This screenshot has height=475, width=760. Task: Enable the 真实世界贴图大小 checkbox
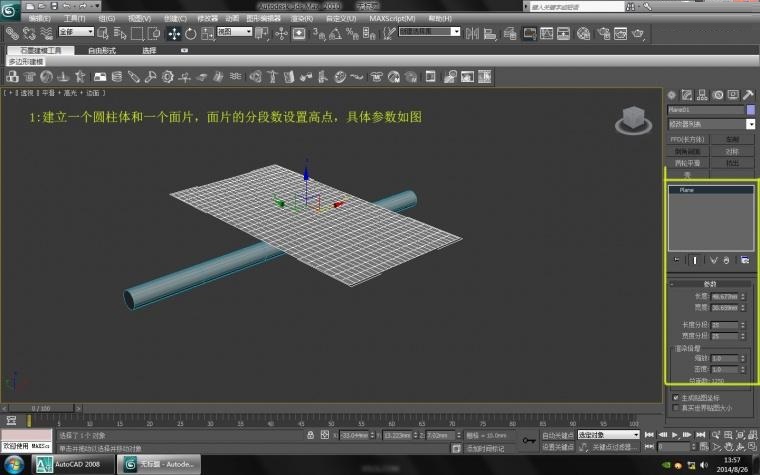(x=676, y=408)
